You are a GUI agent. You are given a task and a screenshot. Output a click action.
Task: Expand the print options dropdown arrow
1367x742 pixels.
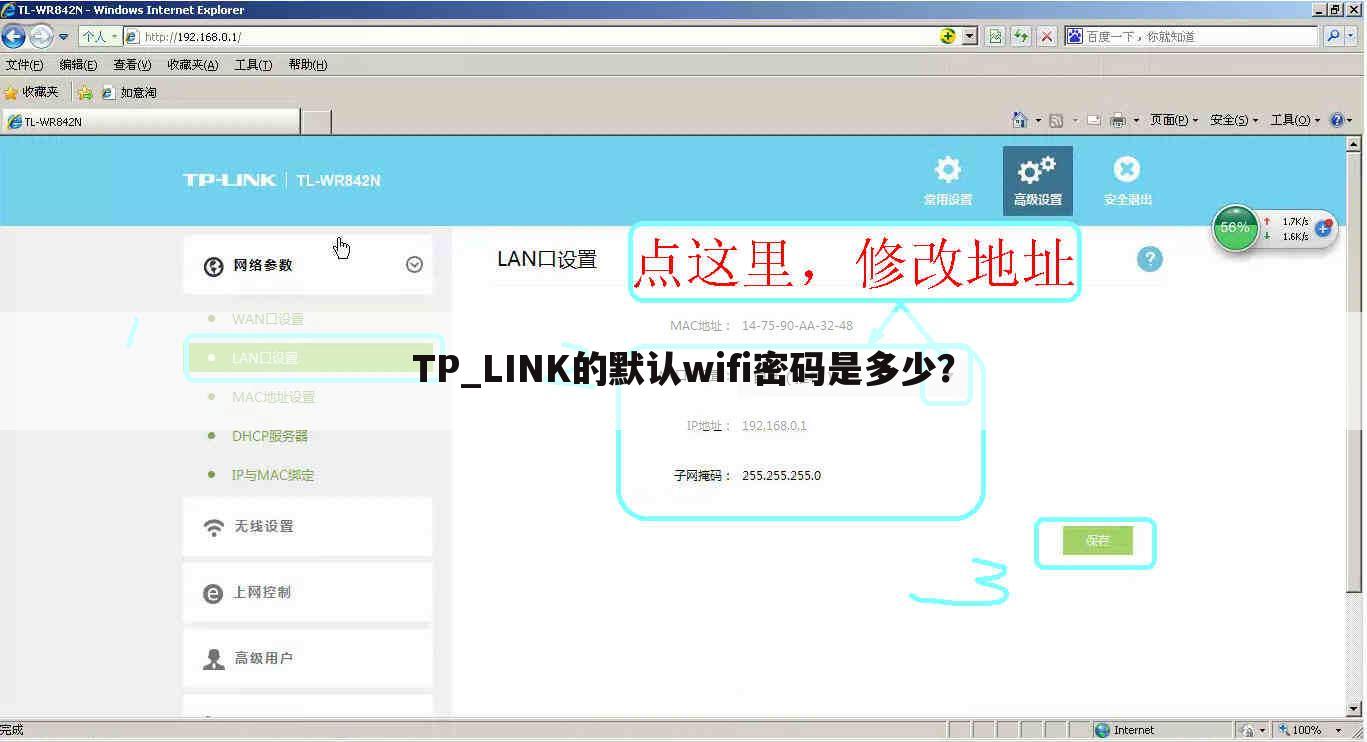click(1136, 120)
